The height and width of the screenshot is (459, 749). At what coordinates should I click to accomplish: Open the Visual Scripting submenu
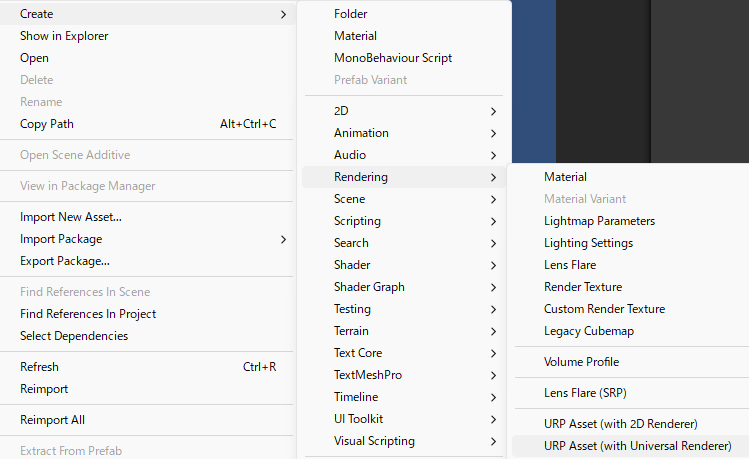374,441
